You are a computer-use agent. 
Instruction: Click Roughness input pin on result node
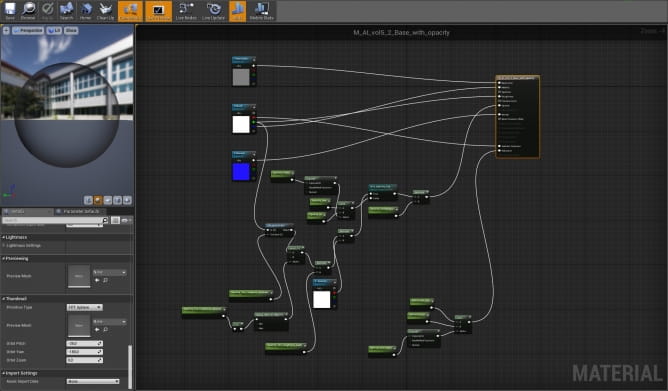tap(499, 97)
